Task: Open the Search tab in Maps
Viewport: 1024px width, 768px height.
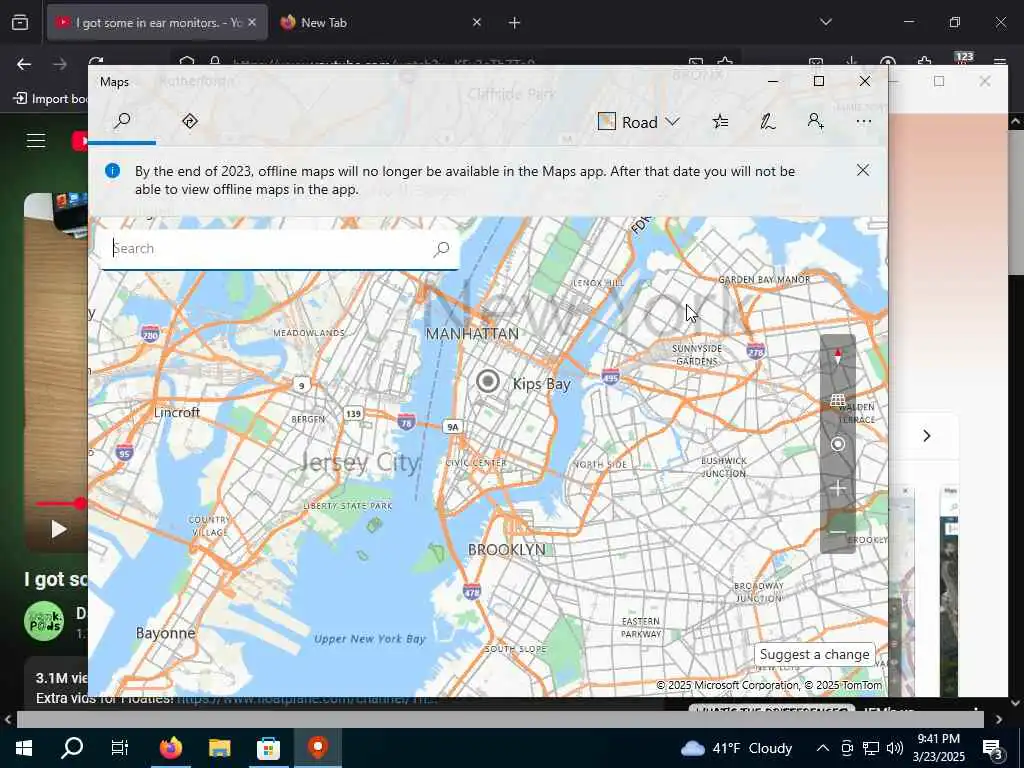Action: (x=122, y=121)
